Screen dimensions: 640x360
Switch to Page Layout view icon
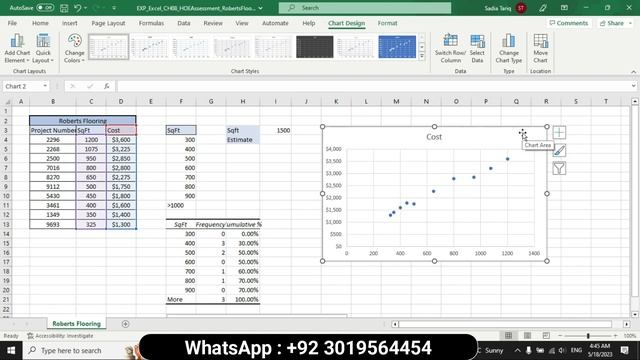click(x=527, y=336)
